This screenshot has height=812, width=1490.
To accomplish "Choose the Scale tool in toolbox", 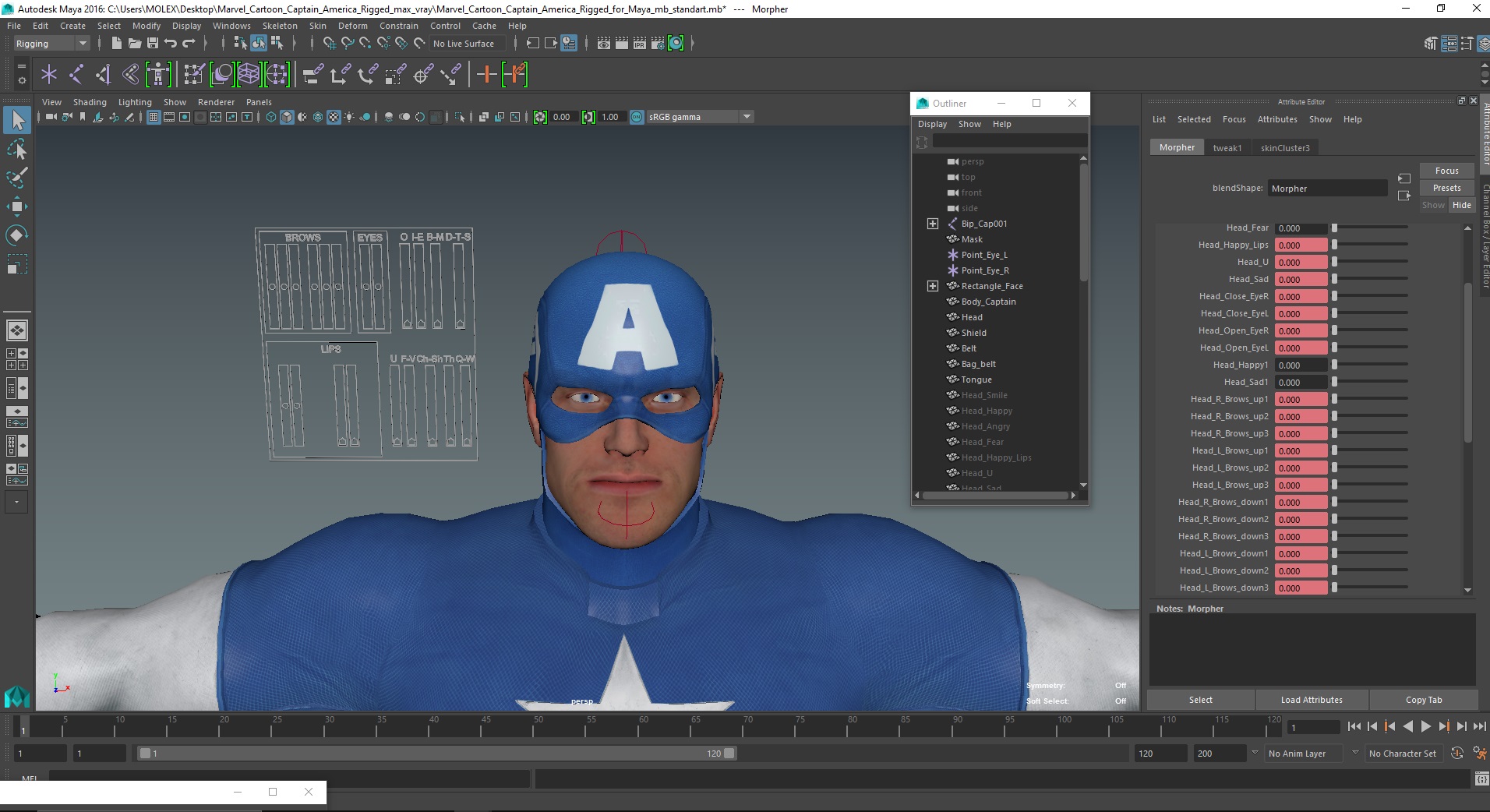I will tap(17, 264).
